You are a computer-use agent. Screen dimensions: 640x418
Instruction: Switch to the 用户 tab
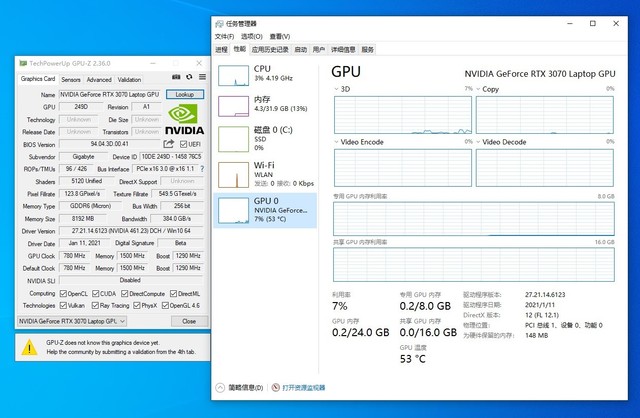point(319,50)
